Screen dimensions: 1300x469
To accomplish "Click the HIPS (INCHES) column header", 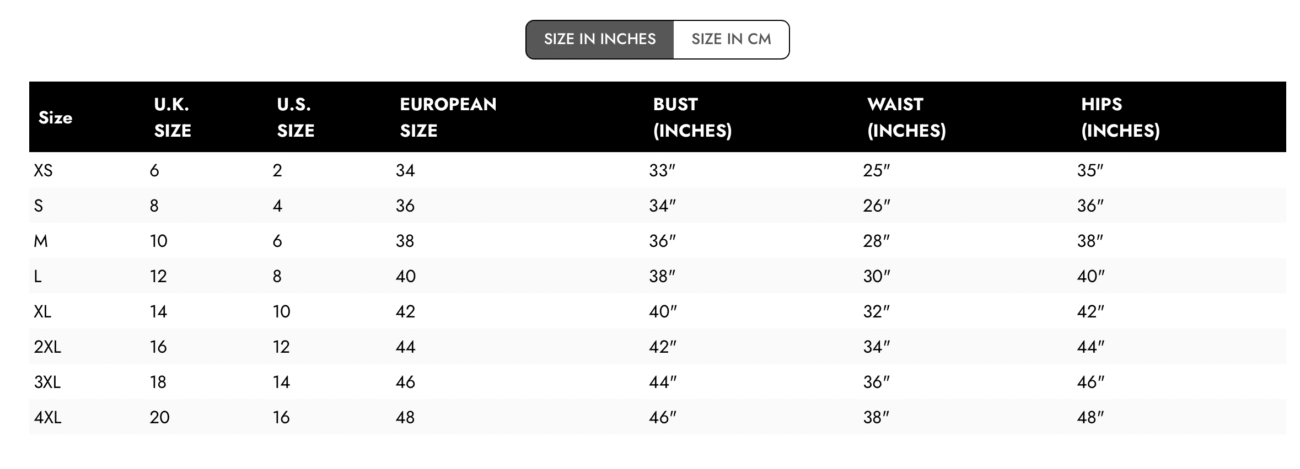I will point(1120,117).
